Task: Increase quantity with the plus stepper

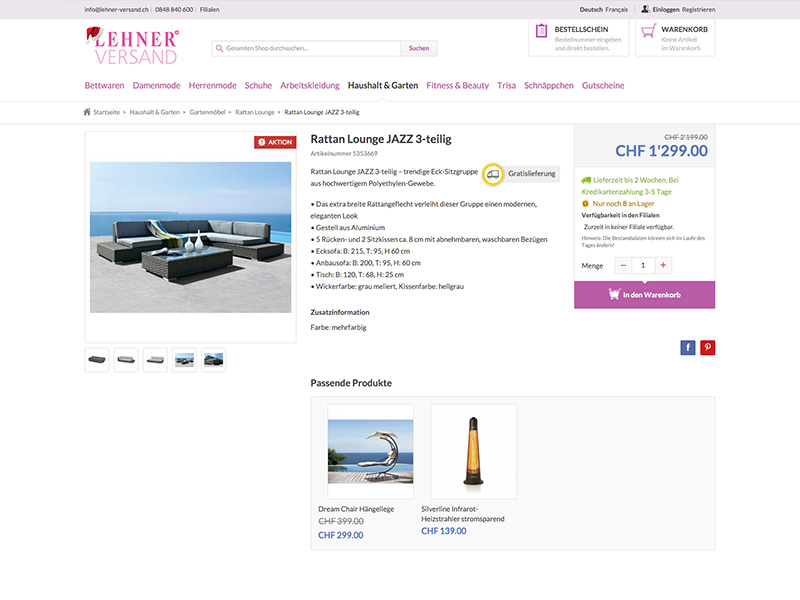Action: click(x=662, y=264)
